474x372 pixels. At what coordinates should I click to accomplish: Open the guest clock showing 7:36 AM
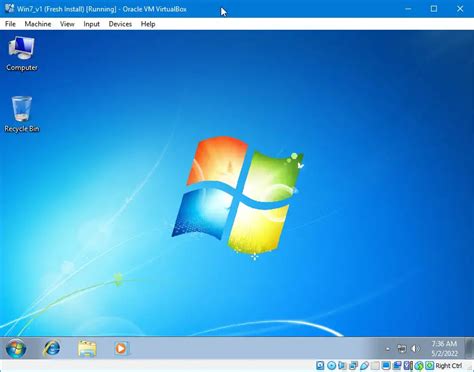click(444, 348)
